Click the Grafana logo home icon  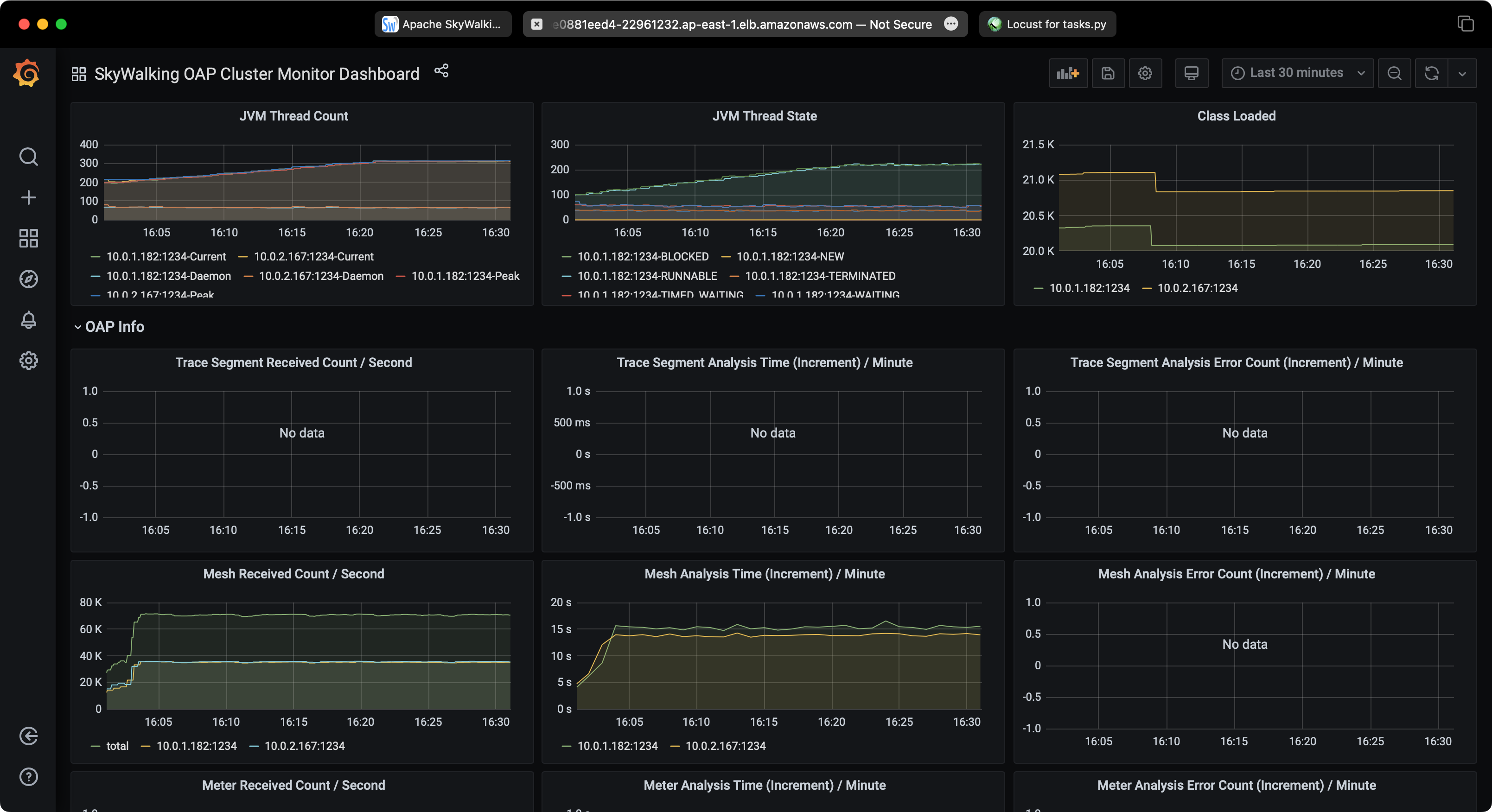coord(26,74)
